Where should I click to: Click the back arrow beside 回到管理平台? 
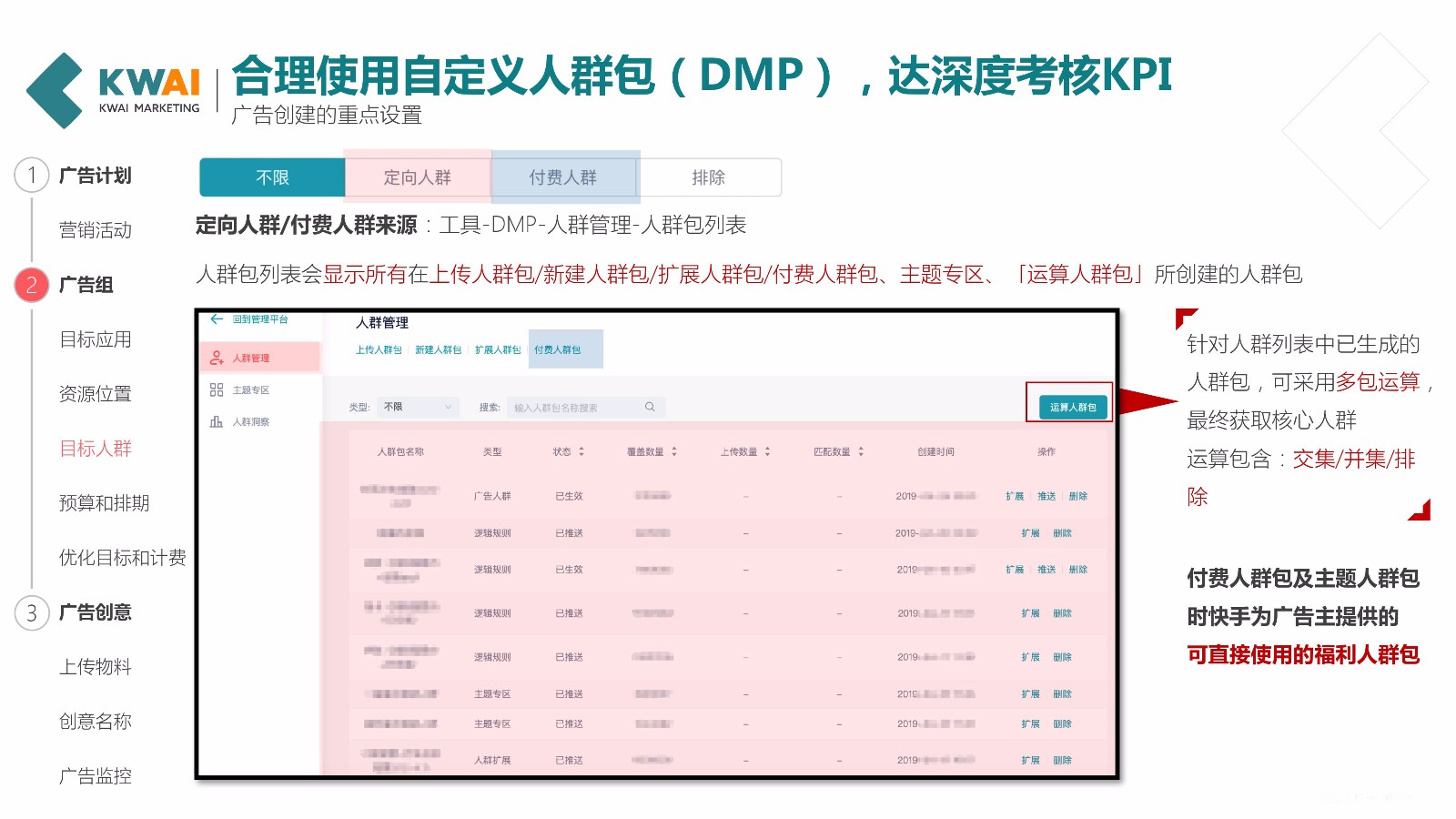217,319
